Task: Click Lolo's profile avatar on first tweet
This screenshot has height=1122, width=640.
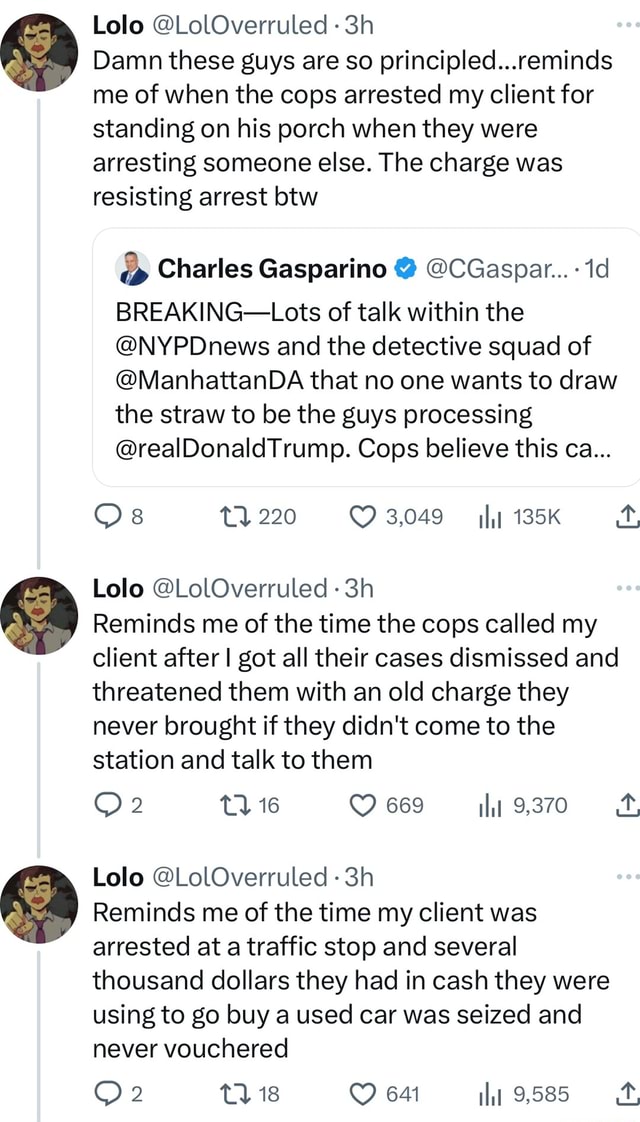Action: point(38,42)
